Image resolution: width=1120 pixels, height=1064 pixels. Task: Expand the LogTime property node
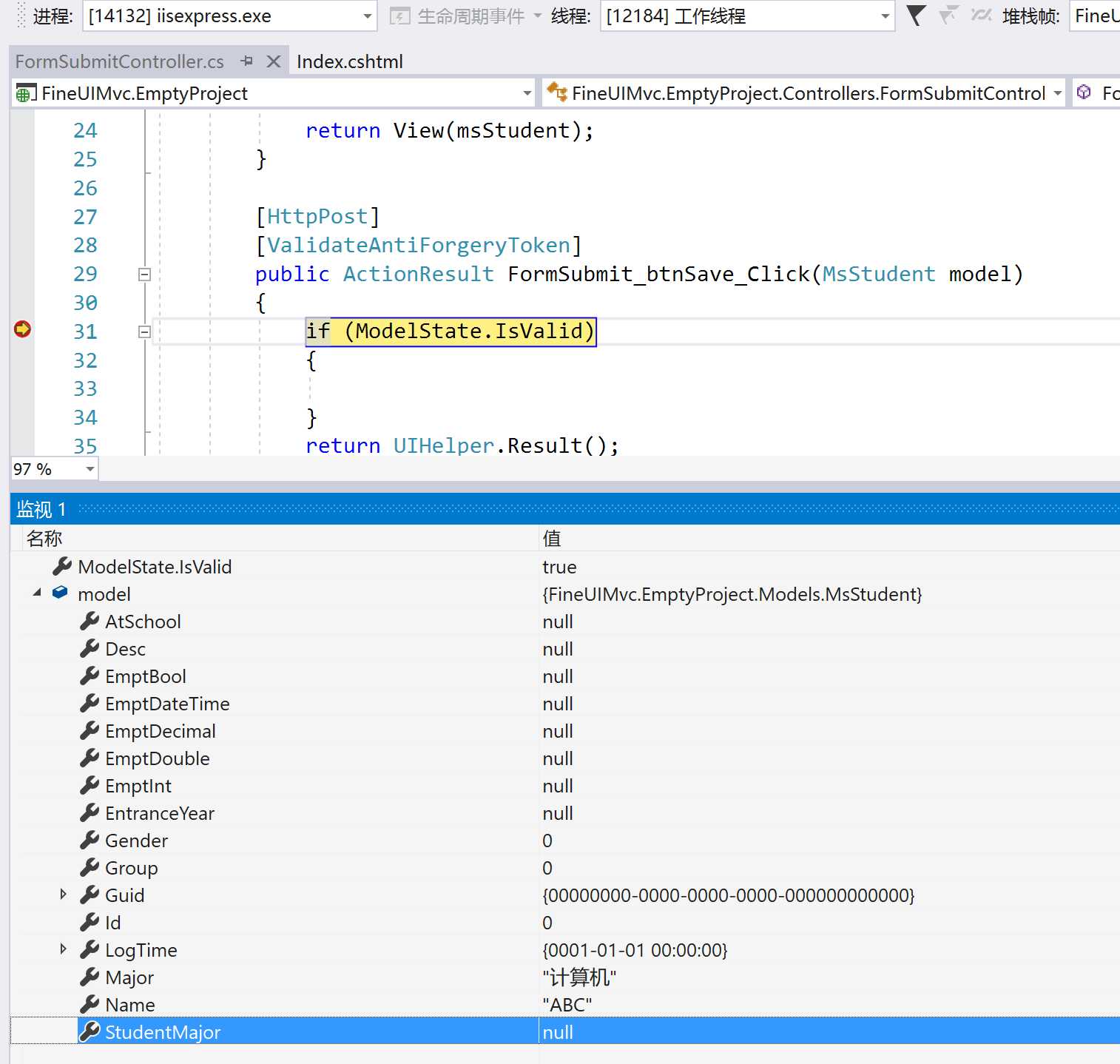coord(64,949)
